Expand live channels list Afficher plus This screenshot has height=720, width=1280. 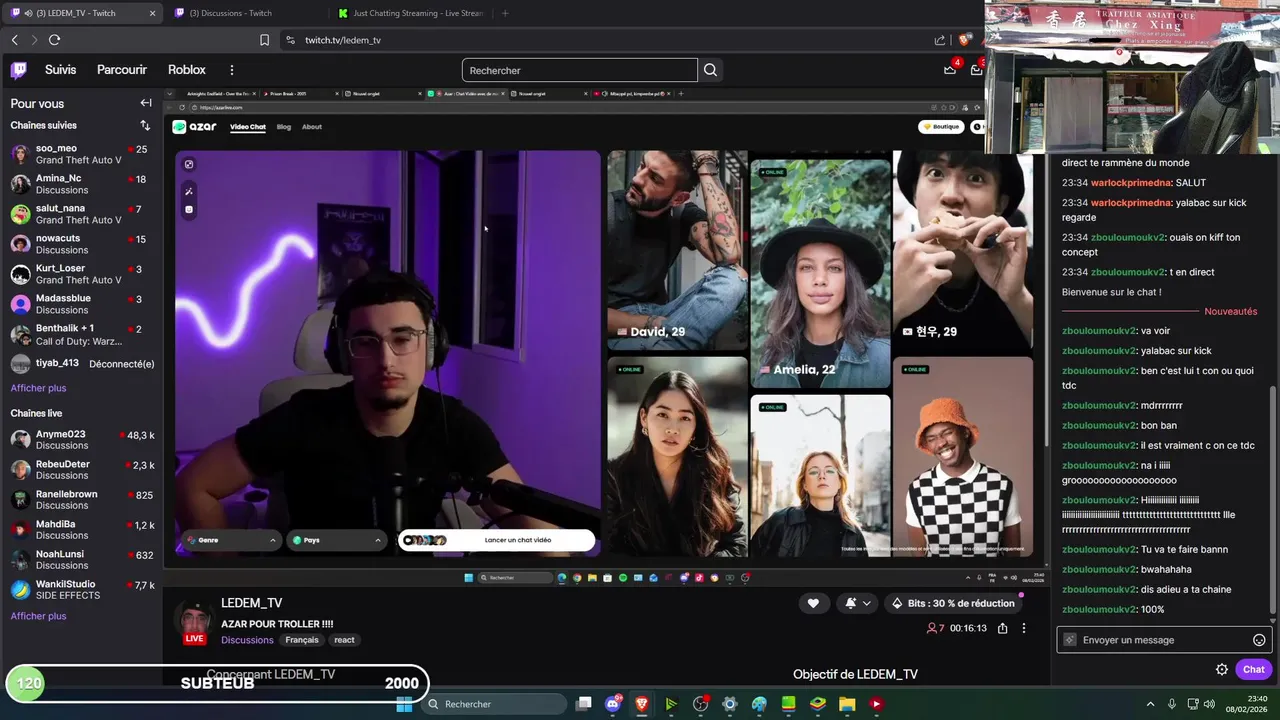(38, 616)
